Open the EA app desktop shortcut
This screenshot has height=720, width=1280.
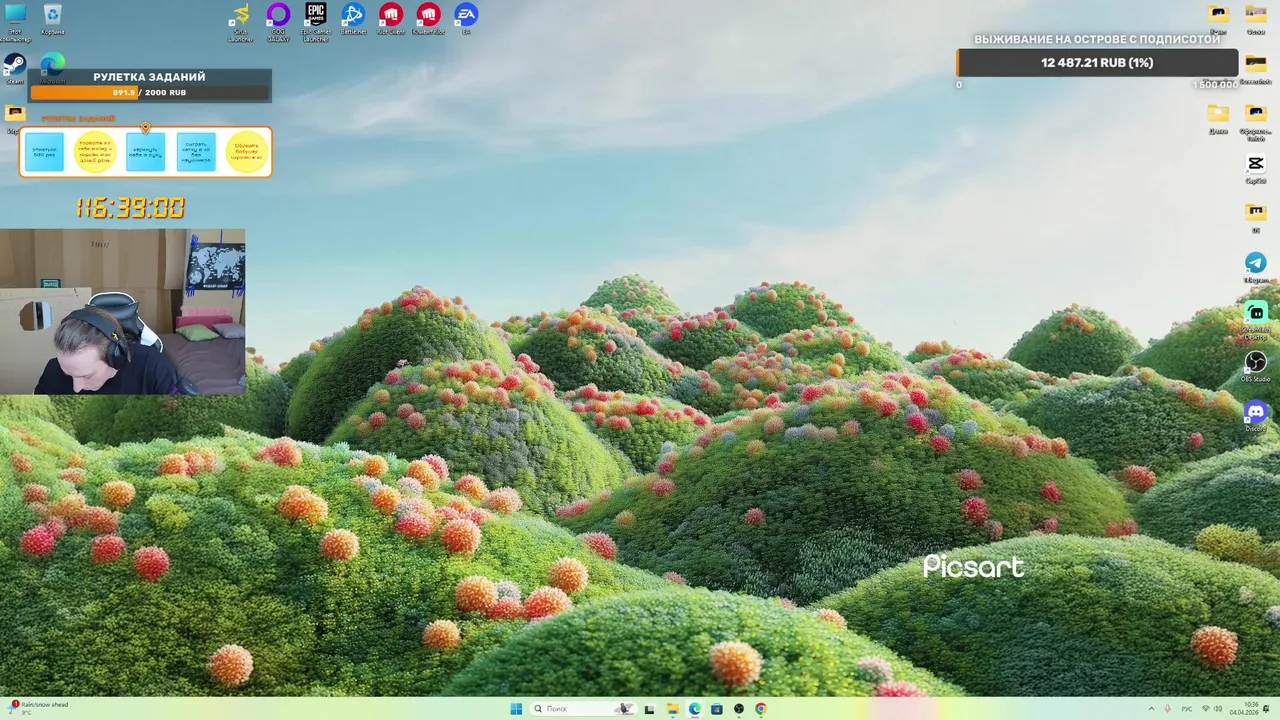pos(466,19)
